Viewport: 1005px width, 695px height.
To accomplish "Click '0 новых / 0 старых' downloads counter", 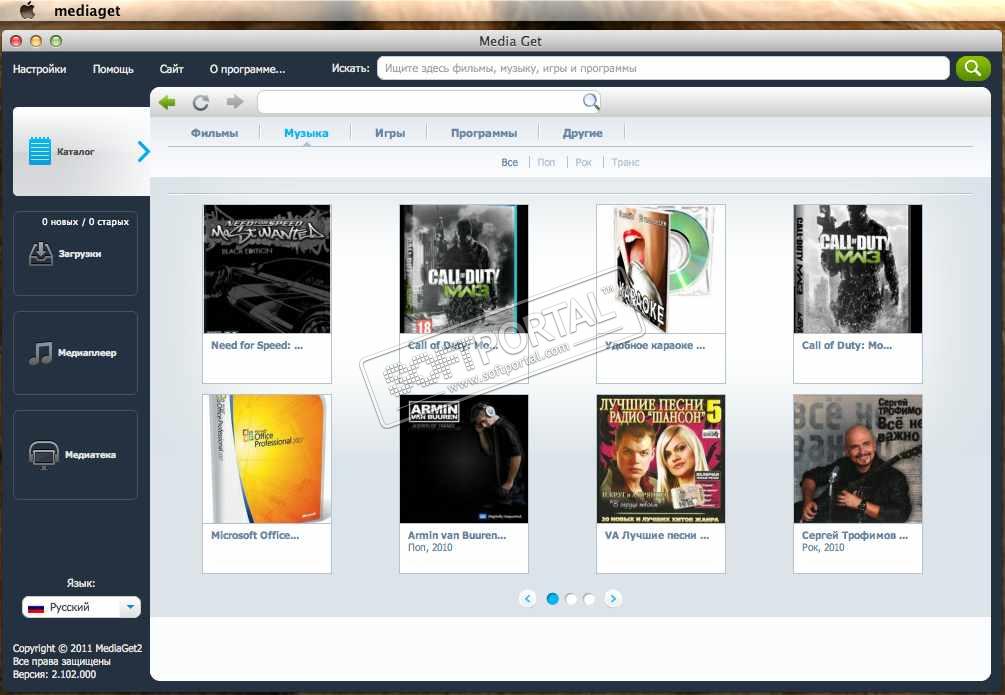I will click(85, 222).
